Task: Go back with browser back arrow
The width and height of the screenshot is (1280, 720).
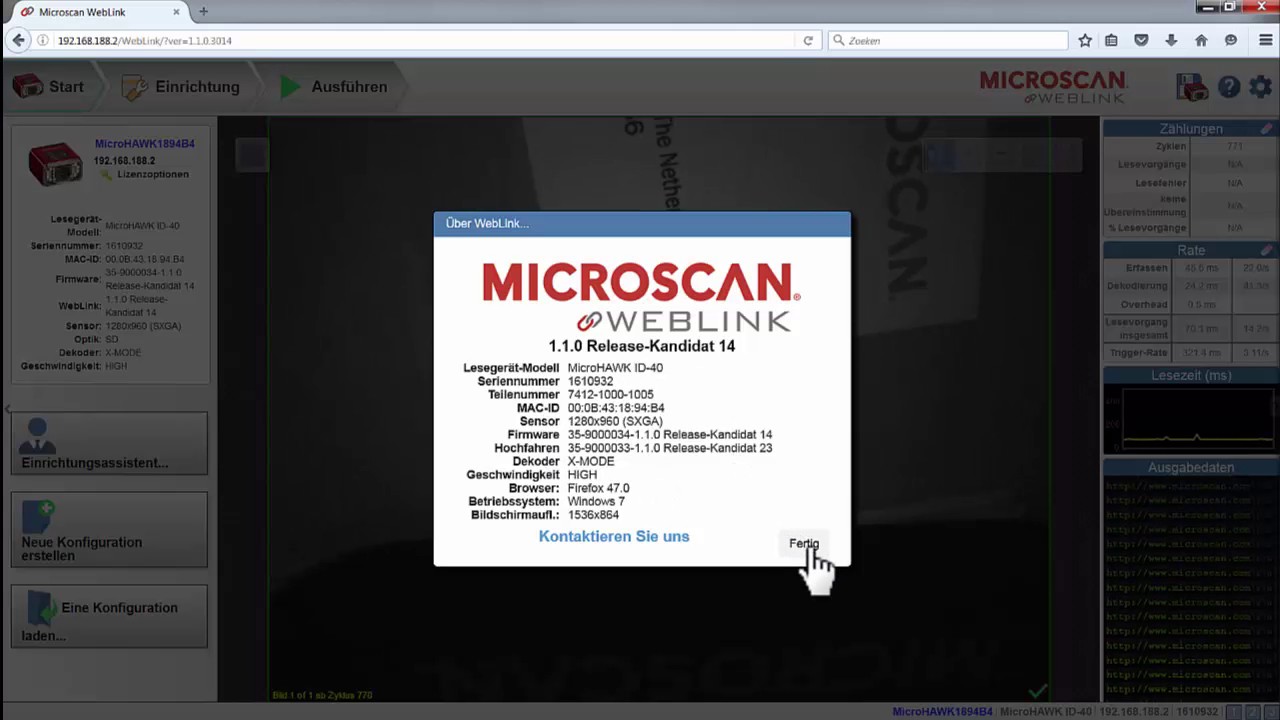Action: point(18,41)
